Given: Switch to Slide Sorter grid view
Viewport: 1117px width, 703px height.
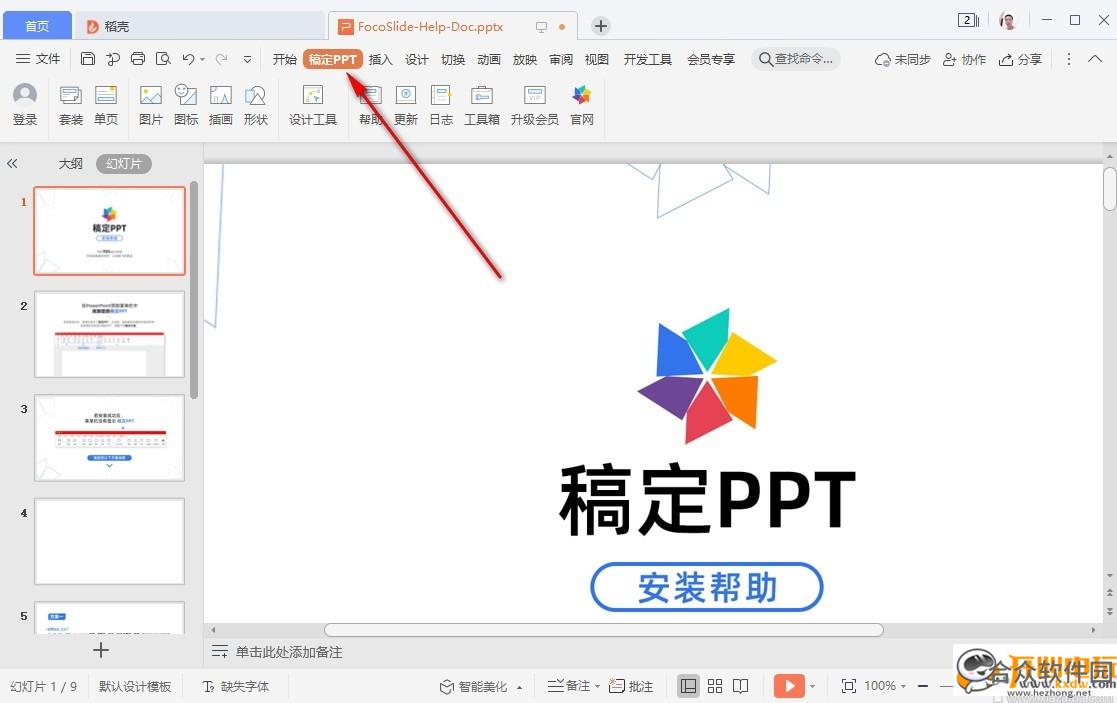Looking at the screenshot, I should [x=715, y=686].
